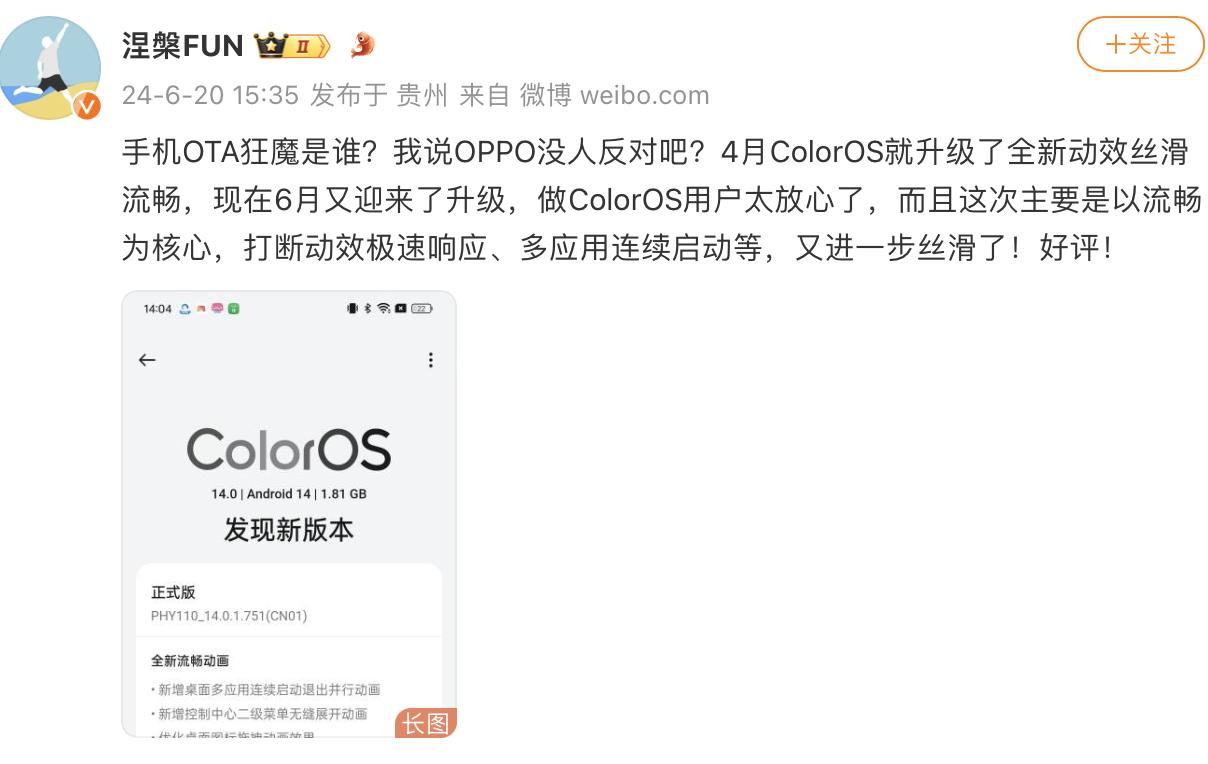
Task: Click the 正式版 label in the screenshot
Action: [x=173, y=592]
